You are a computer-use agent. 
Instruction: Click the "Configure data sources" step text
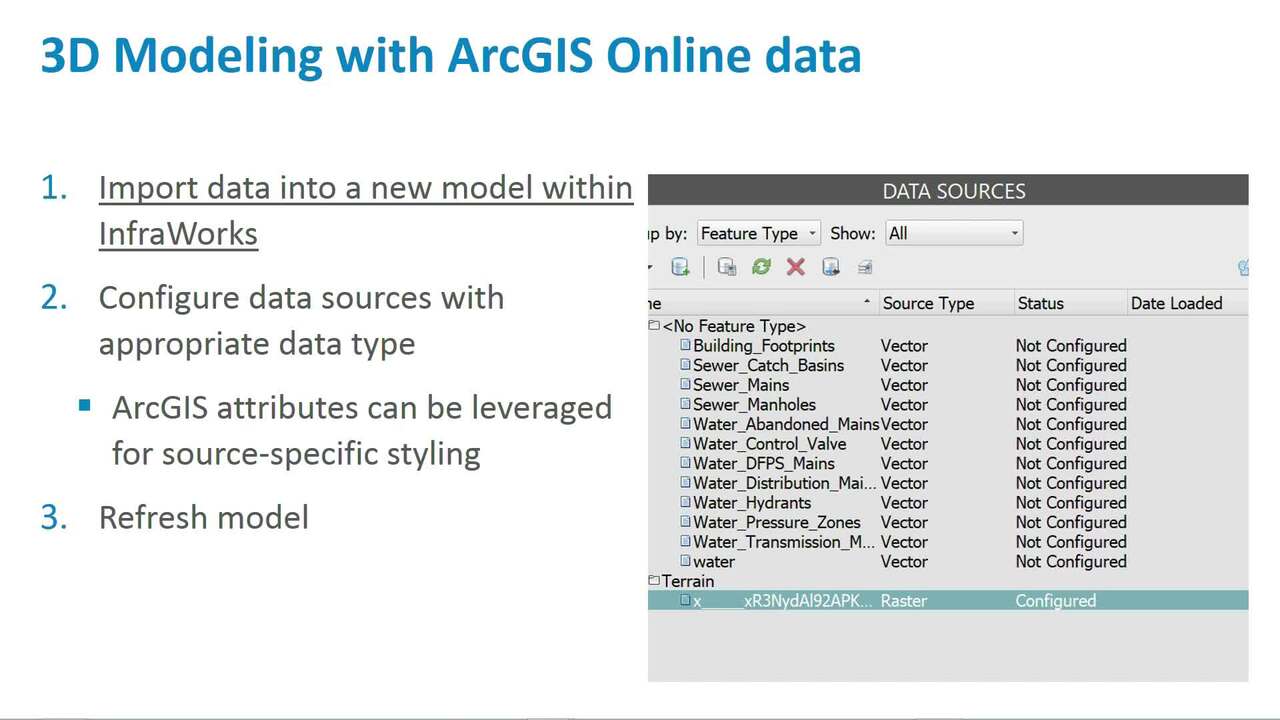click(301, 320)
